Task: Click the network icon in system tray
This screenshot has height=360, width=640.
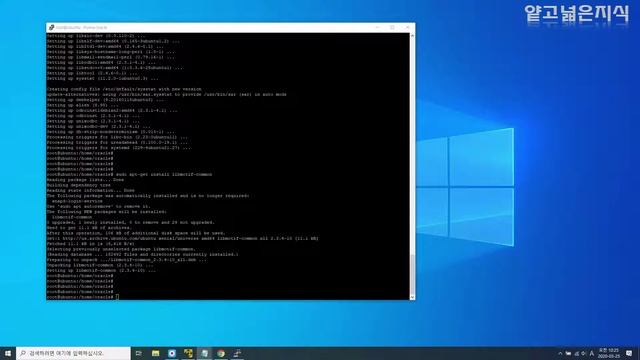Action: pos(576,353)
